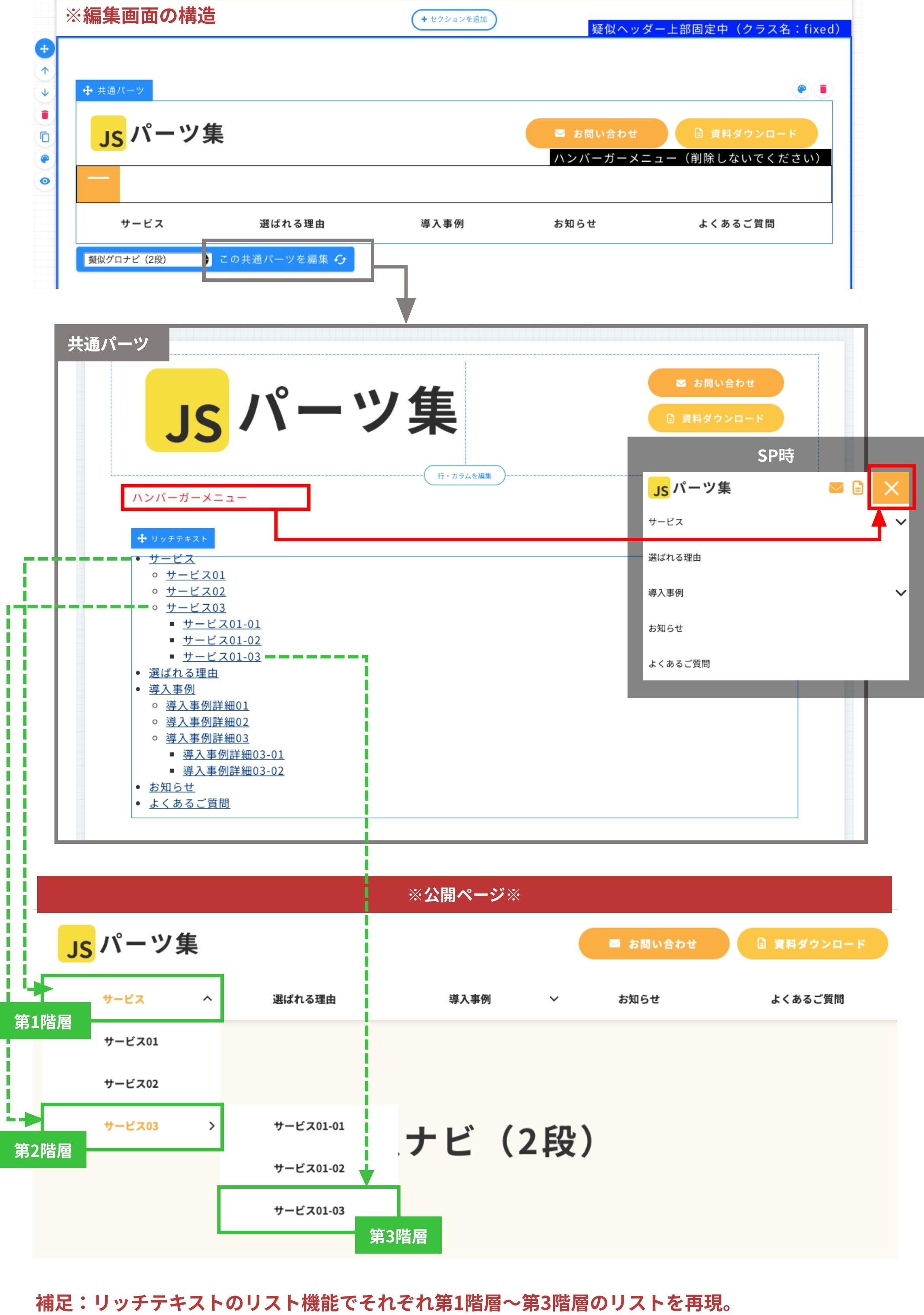Expand 導入事例 chevron in public page nav
Screen dimensions: 924x1315
(x=554, y=999)
